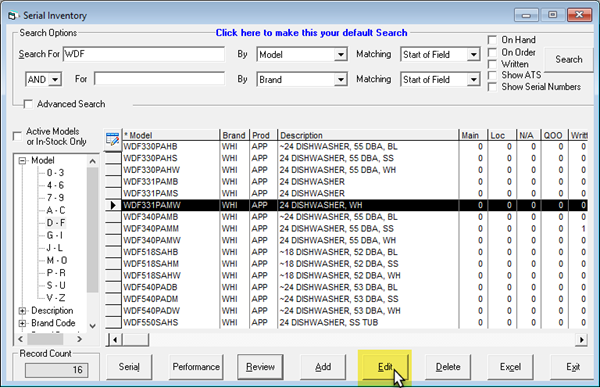Select row WDF340PAMM

pyautogui.click(x=355, y=229)
